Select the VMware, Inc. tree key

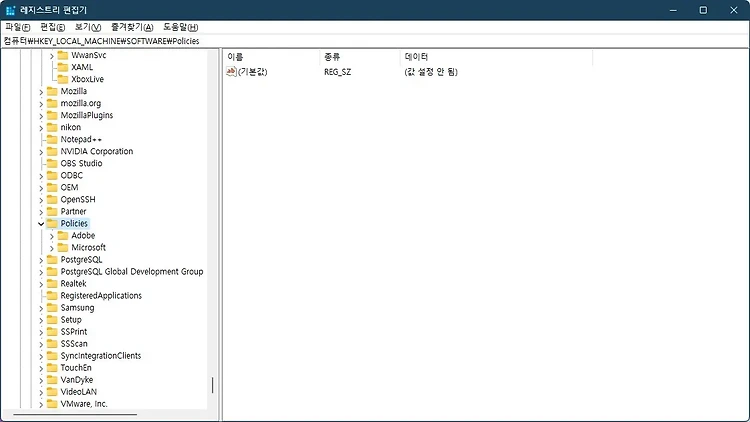pos(84,403)
